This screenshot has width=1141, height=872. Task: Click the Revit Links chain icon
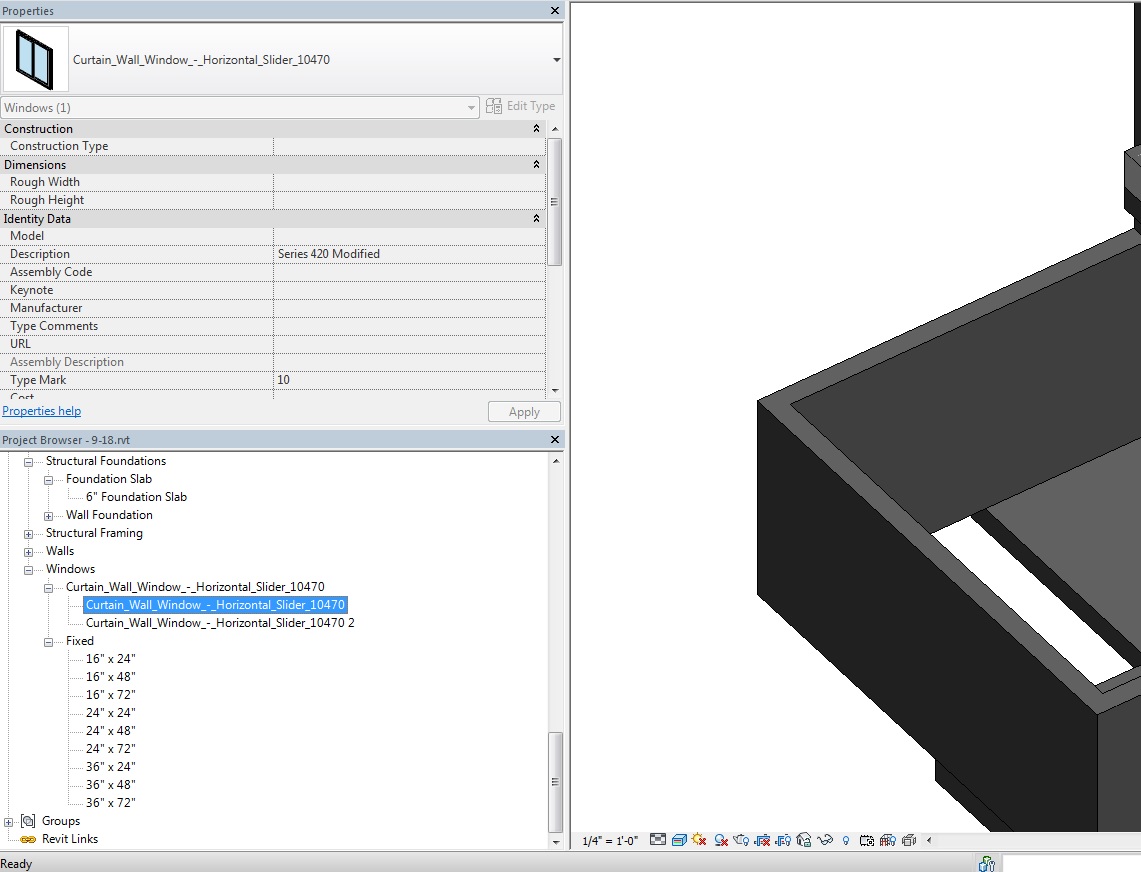click(x=28, y=839)
